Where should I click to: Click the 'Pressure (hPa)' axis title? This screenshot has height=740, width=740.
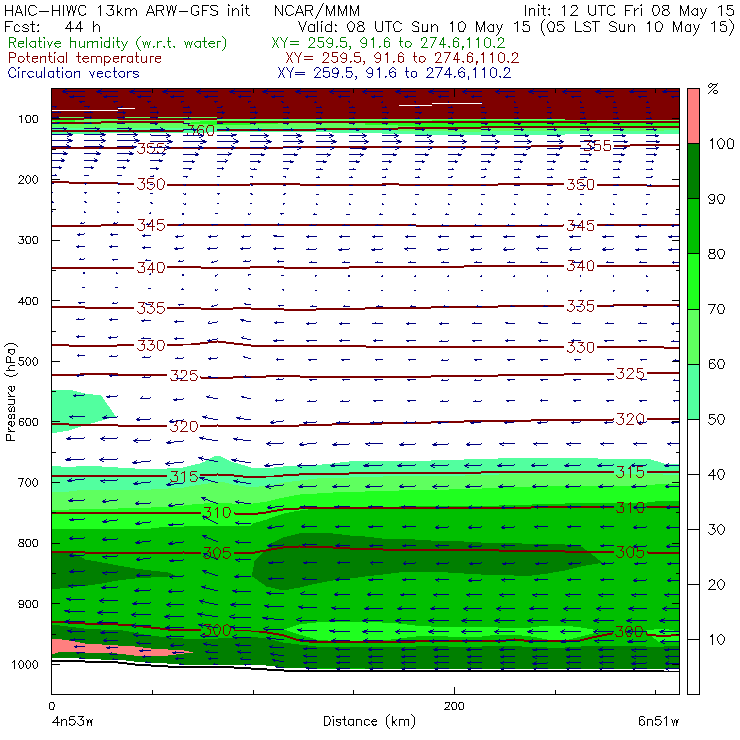coord(11,392)
